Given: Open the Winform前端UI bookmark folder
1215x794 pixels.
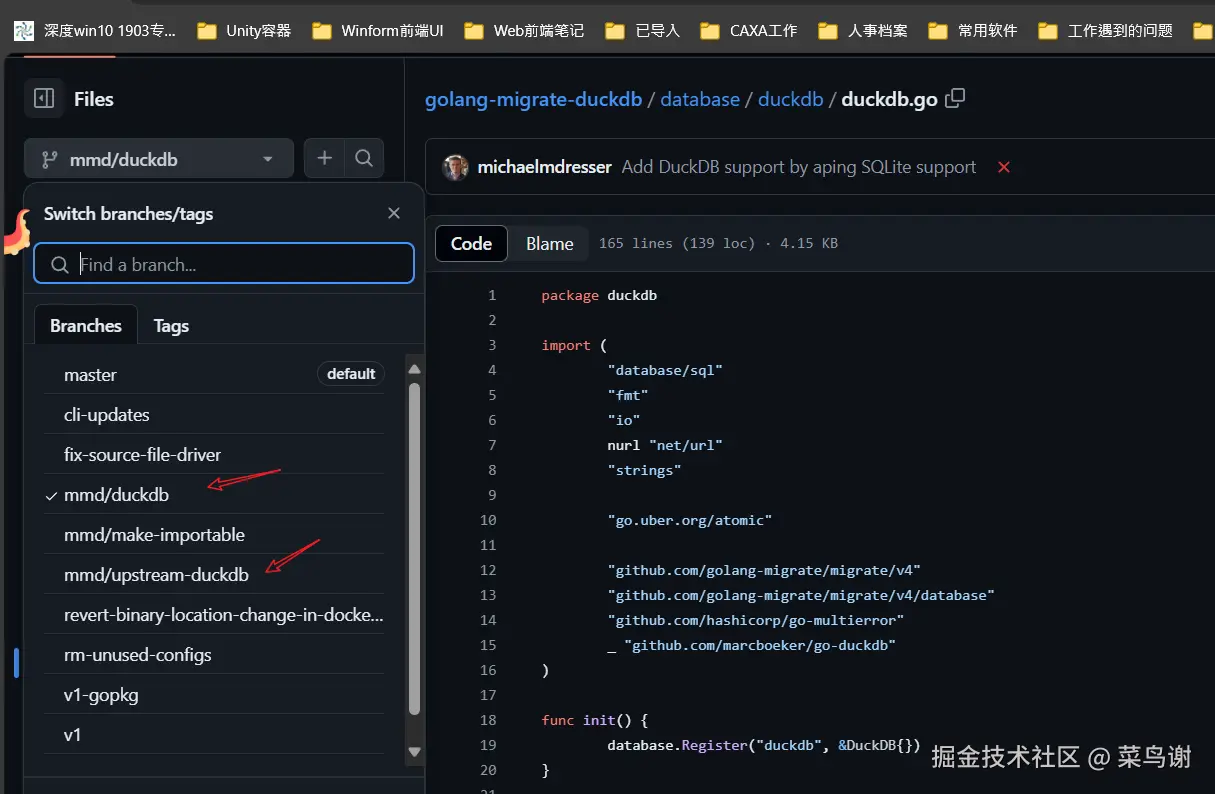Looking at the screenshot, I should point(378,31).
